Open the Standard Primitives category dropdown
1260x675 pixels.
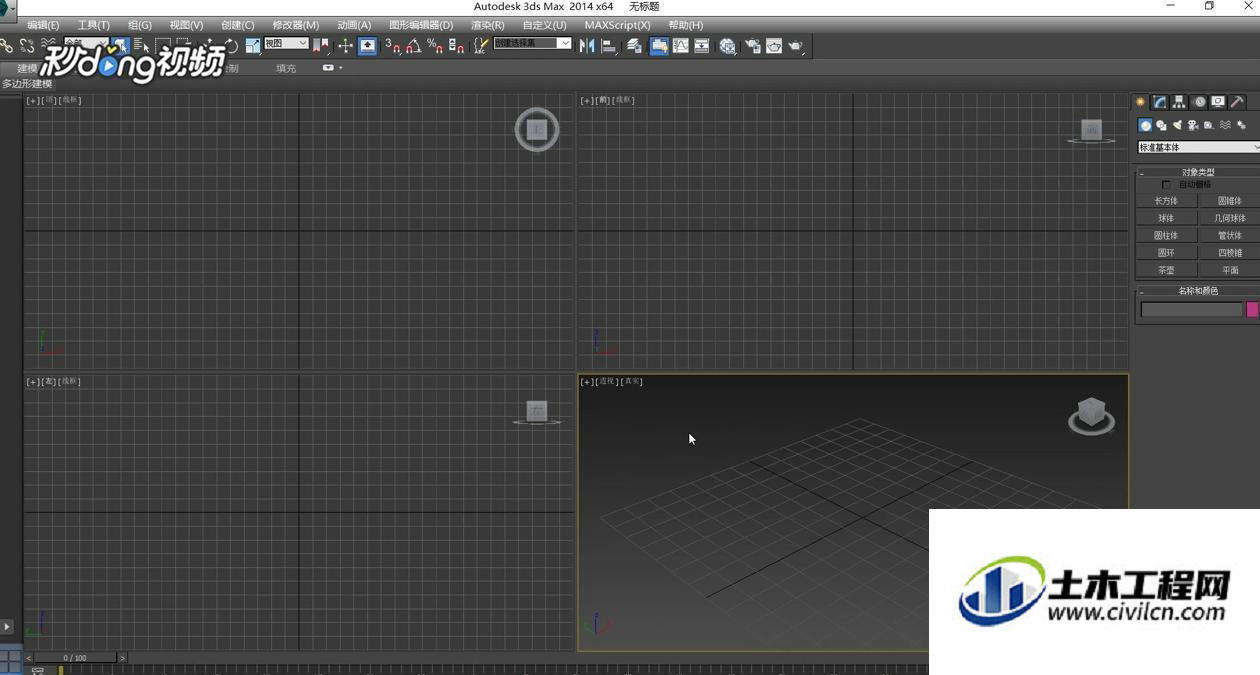click(1199, 147)
